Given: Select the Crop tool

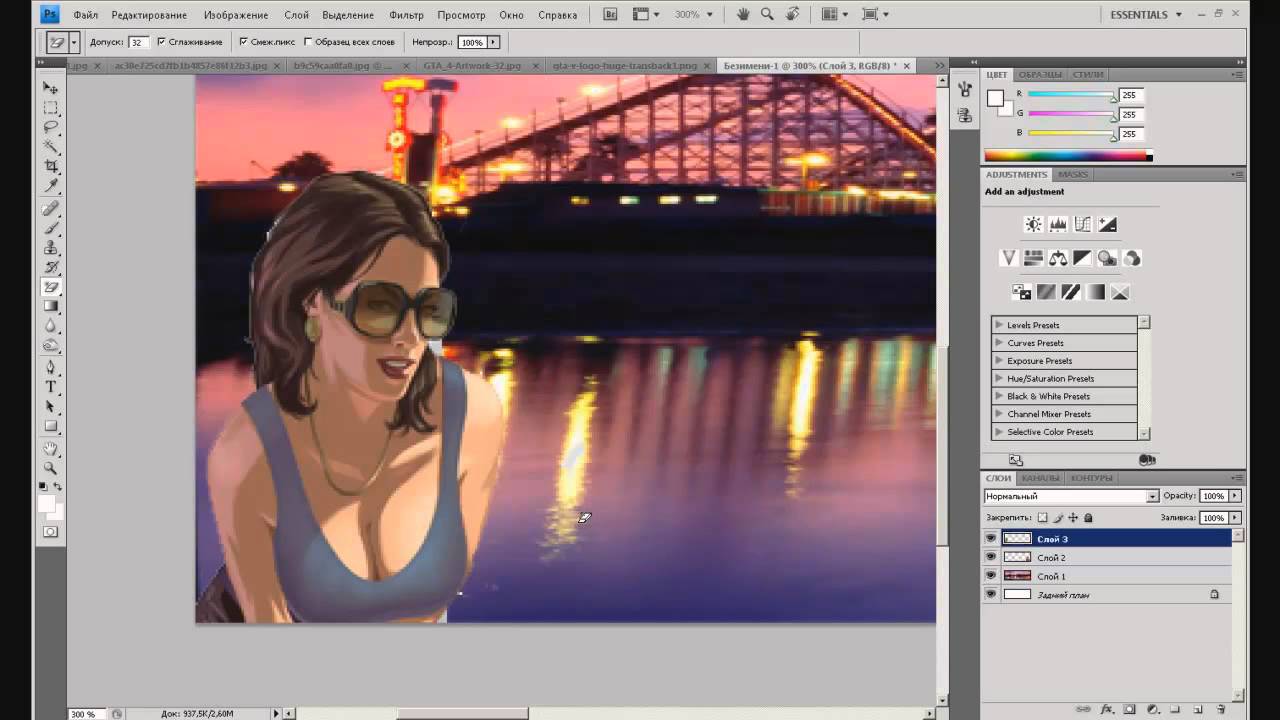Looking at the screenshot, I should click(x=51, y=166).
